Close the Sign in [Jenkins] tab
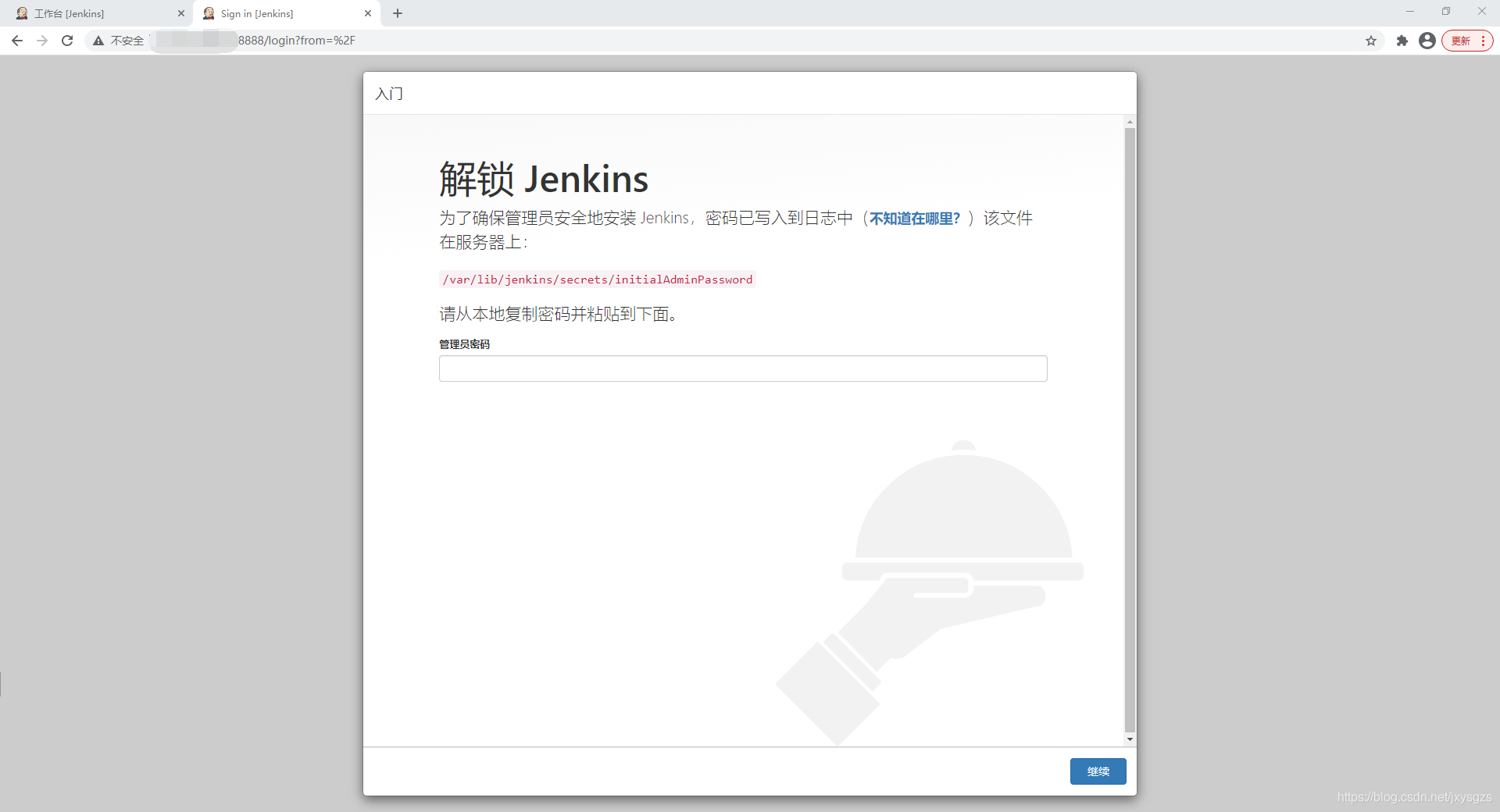This screenshot has width=1500, height=812. click(368, 13)
